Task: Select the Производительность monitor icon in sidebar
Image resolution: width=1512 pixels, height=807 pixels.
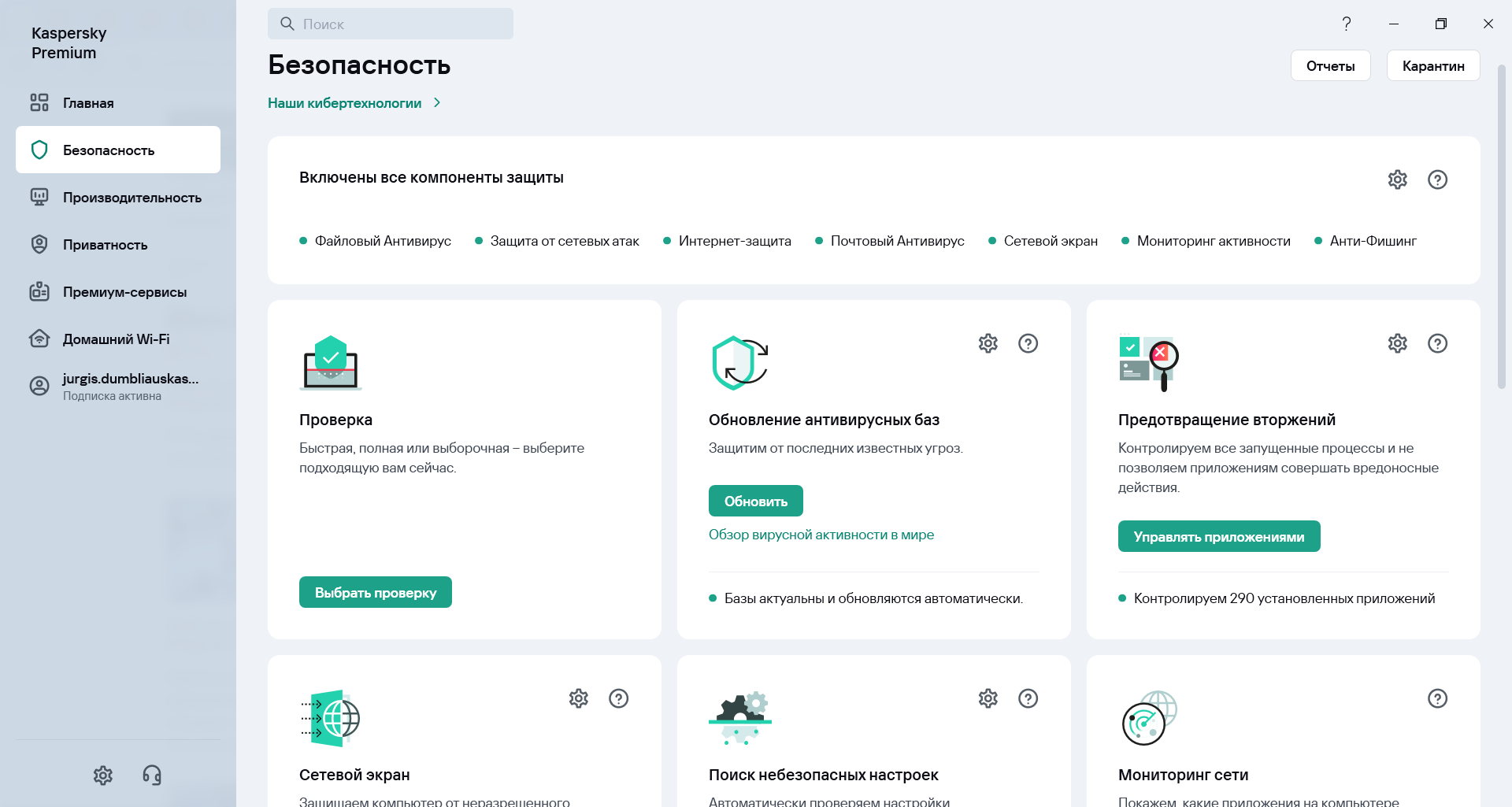Action: [39, 197]
